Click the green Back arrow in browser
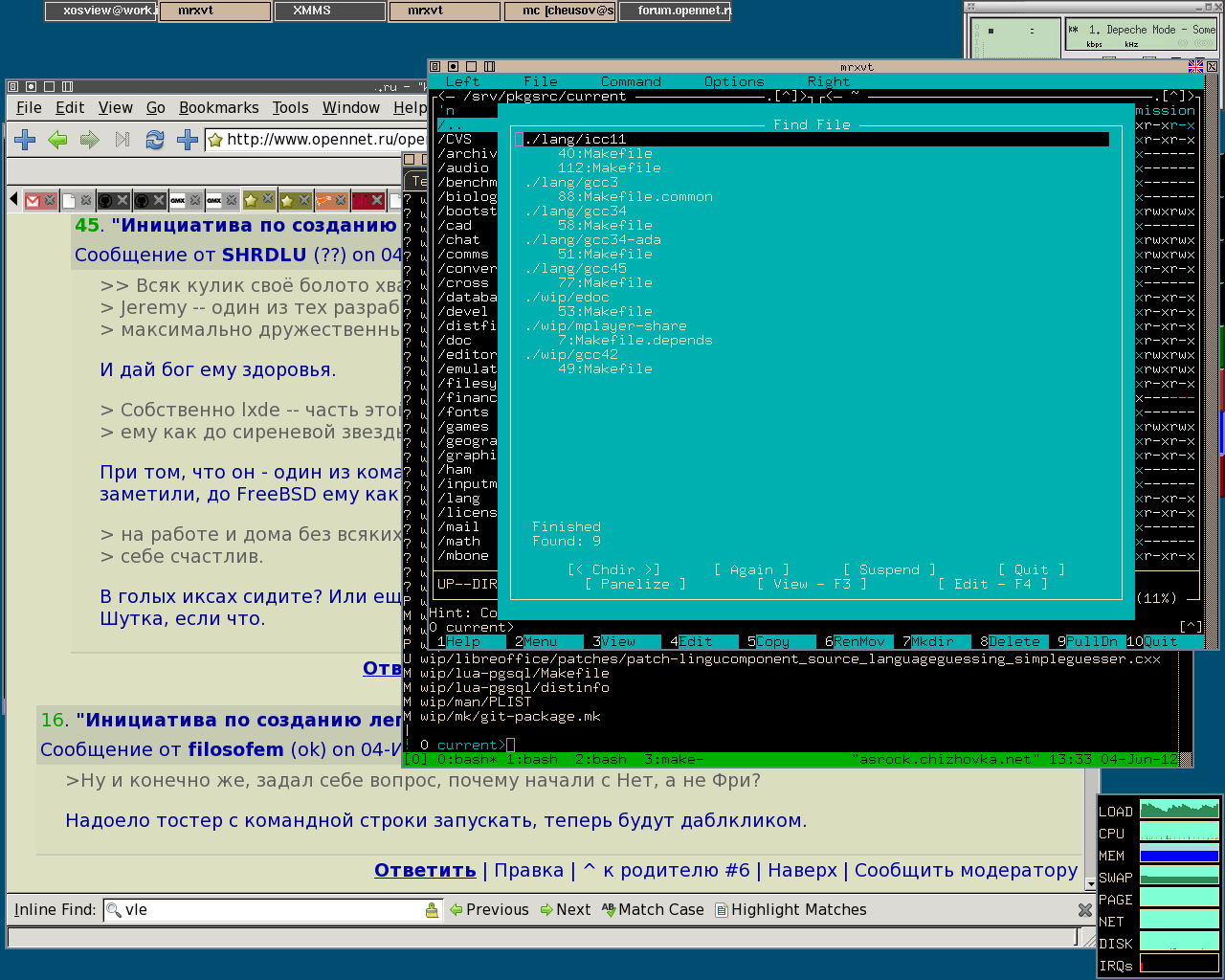 click(x=57, y=140)
